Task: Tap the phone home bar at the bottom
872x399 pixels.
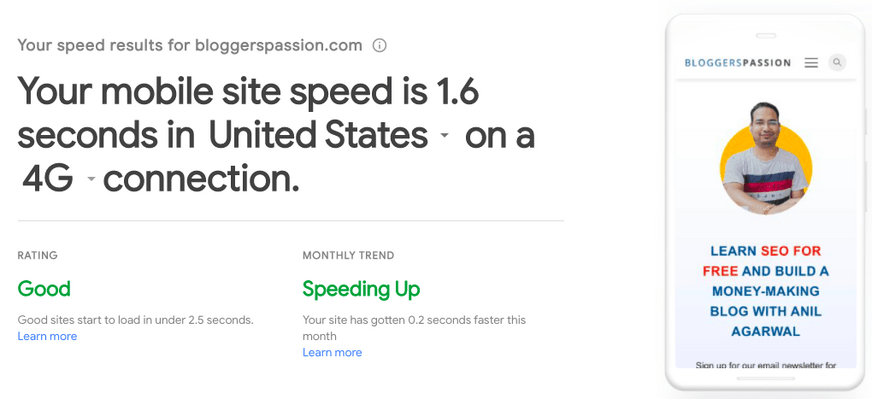Action: click(766, 379)
